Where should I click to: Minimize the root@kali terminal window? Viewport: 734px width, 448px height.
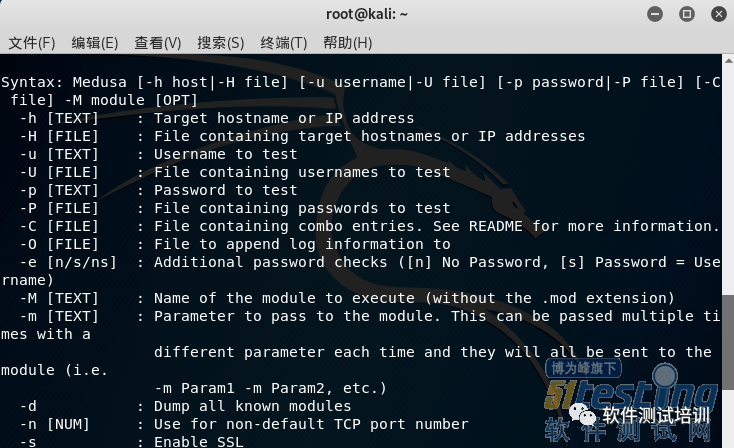pyautogui.click(x=655, y=14)
